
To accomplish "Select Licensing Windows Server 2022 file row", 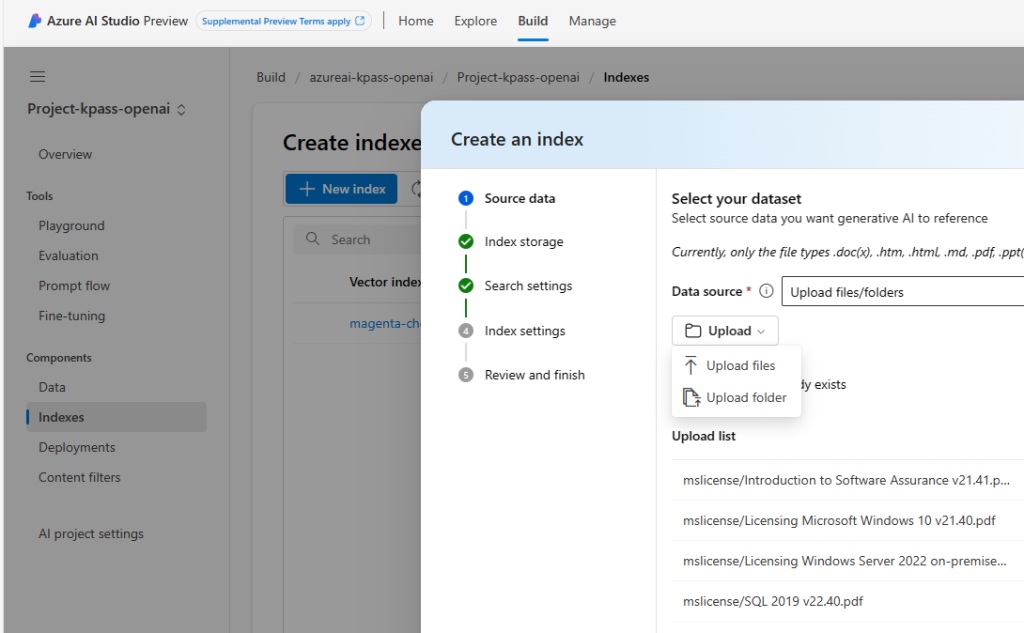I will tap(848, 561).
